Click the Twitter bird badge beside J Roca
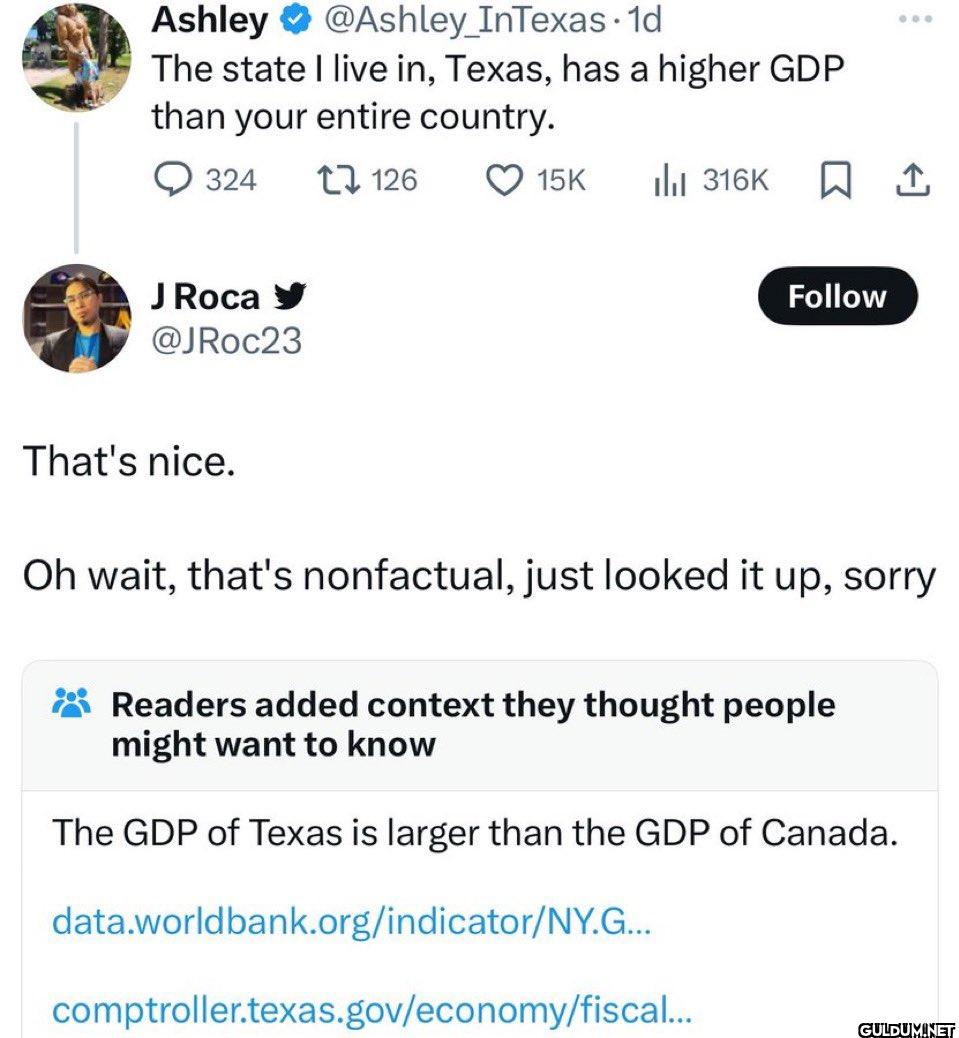Image resolution: width=959 pixels, height=1038 pixels. coord(290,296)
